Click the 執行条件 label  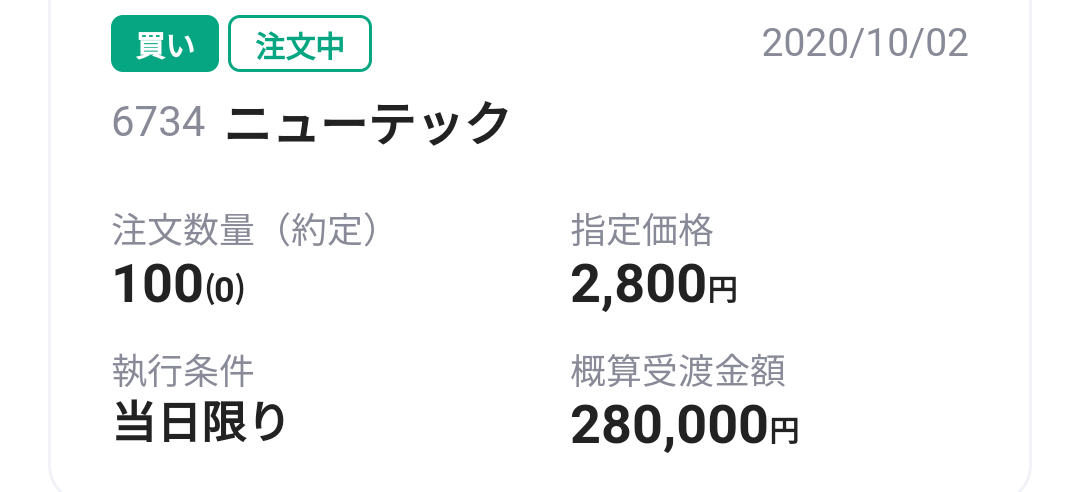click(x=183, y=371)
